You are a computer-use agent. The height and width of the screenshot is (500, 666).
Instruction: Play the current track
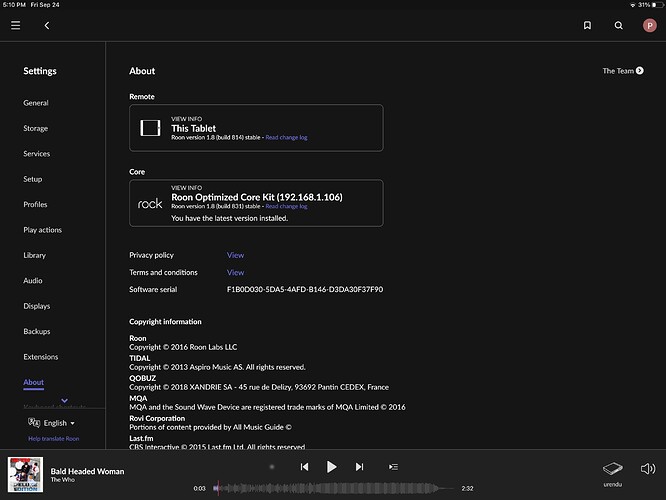(331, 467)
